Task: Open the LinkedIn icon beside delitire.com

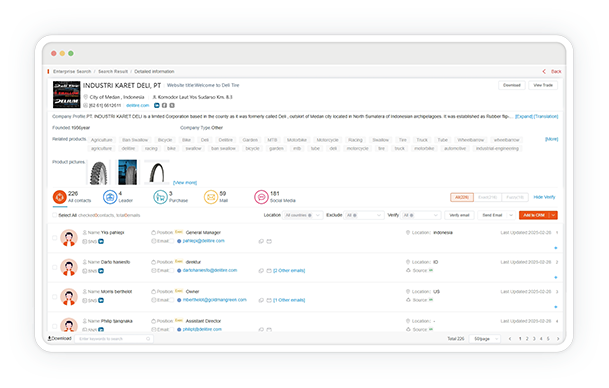Action: click(157, 105)
